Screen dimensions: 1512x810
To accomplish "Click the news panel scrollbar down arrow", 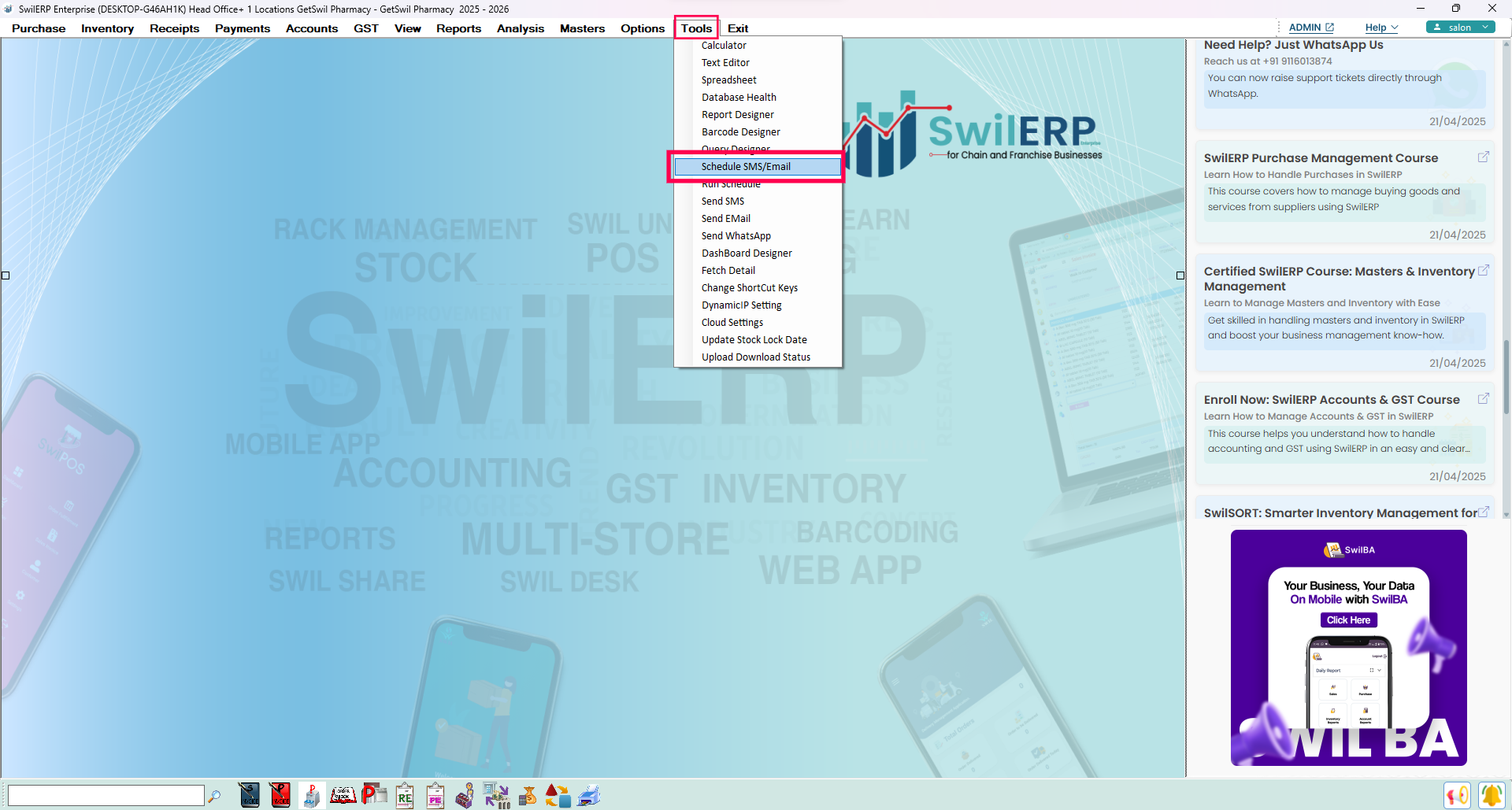I will pos(1506,514).
